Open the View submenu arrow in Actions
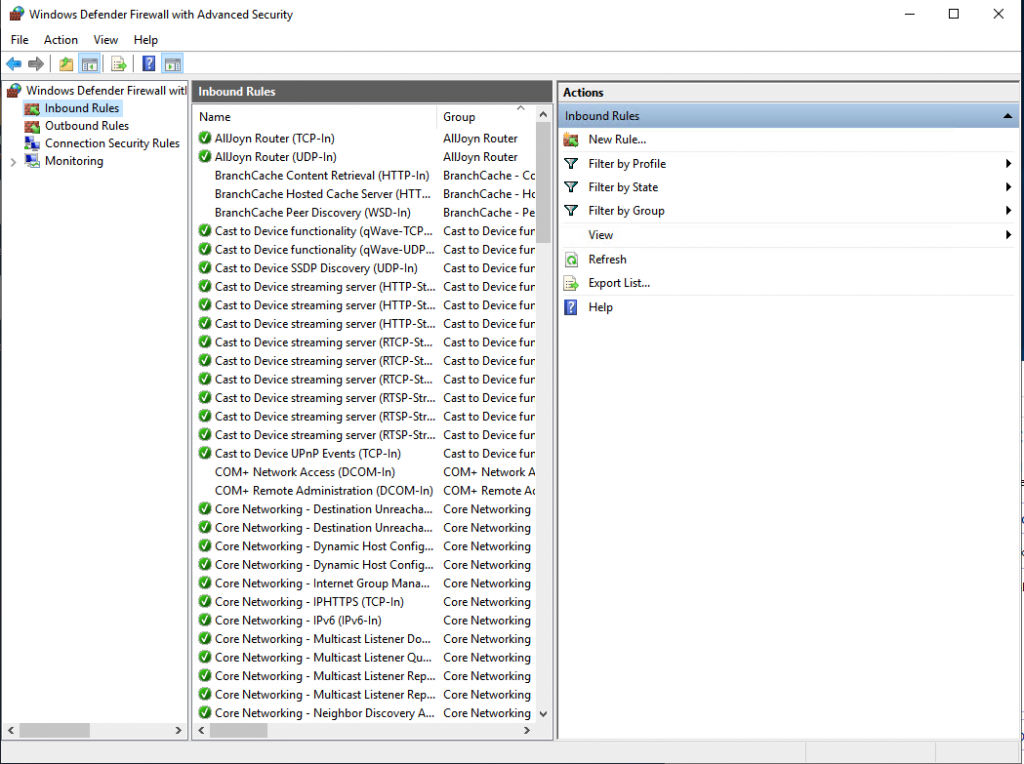1024x764 pixels. (1008, 234)
